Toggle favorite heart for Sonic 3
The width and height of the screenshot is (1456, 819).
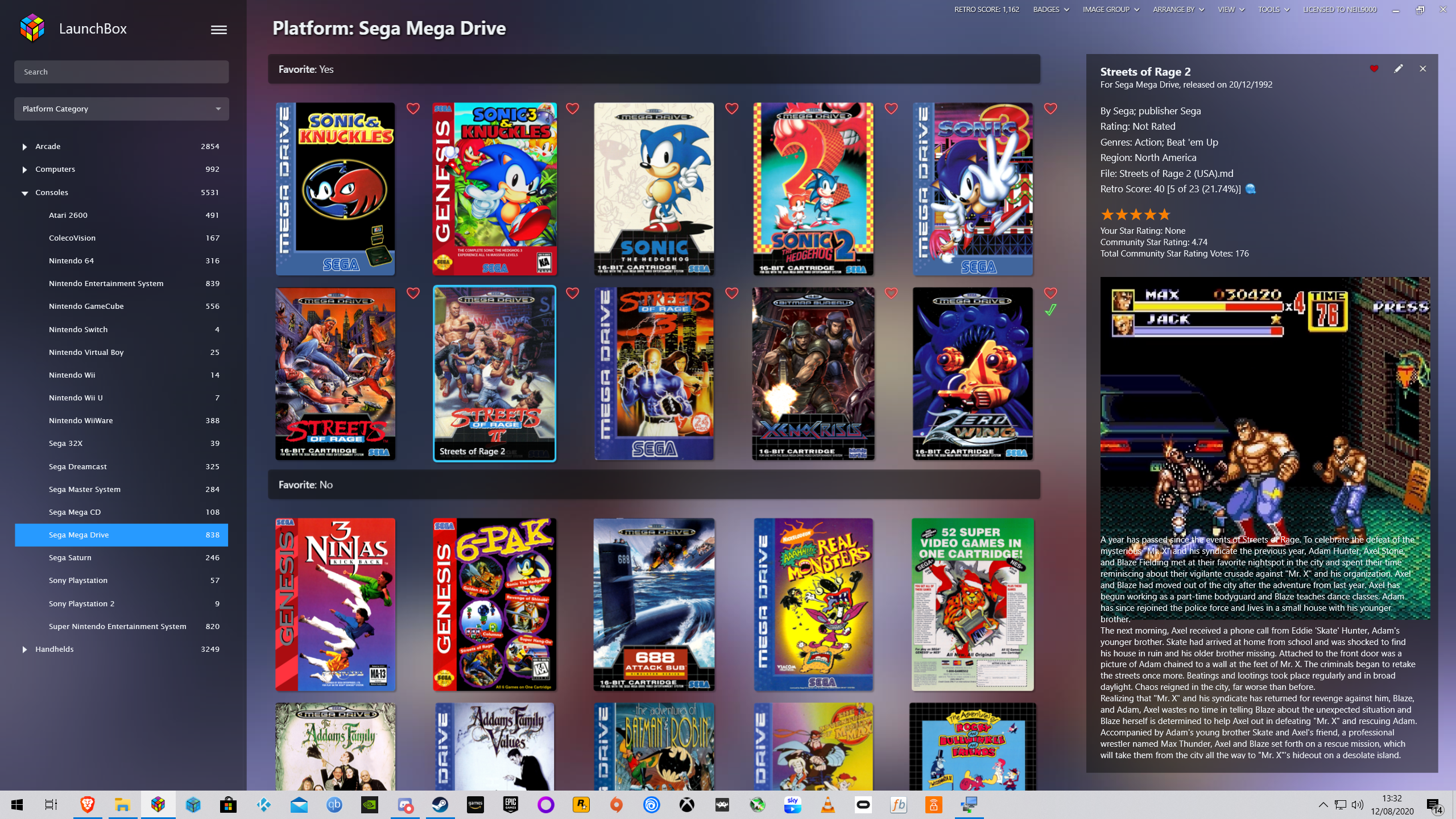1050,108
